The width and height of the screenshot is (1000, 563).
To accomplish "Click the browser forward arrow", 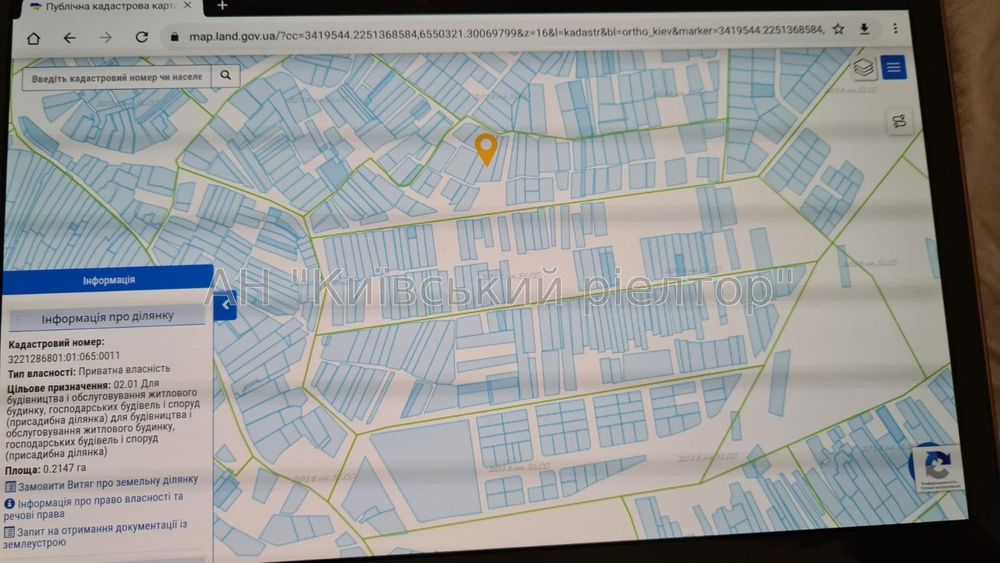I will pyautogui.click(x=105, y=38).
